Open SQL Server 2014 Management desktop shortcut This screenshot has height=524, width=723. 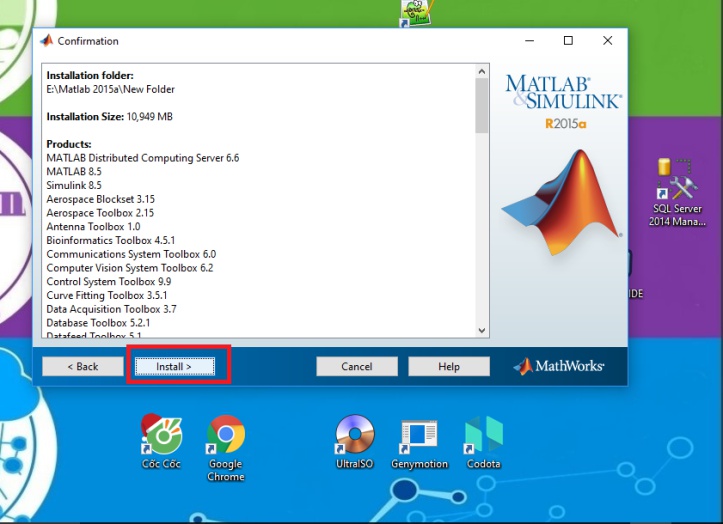(x=677, y=193)
